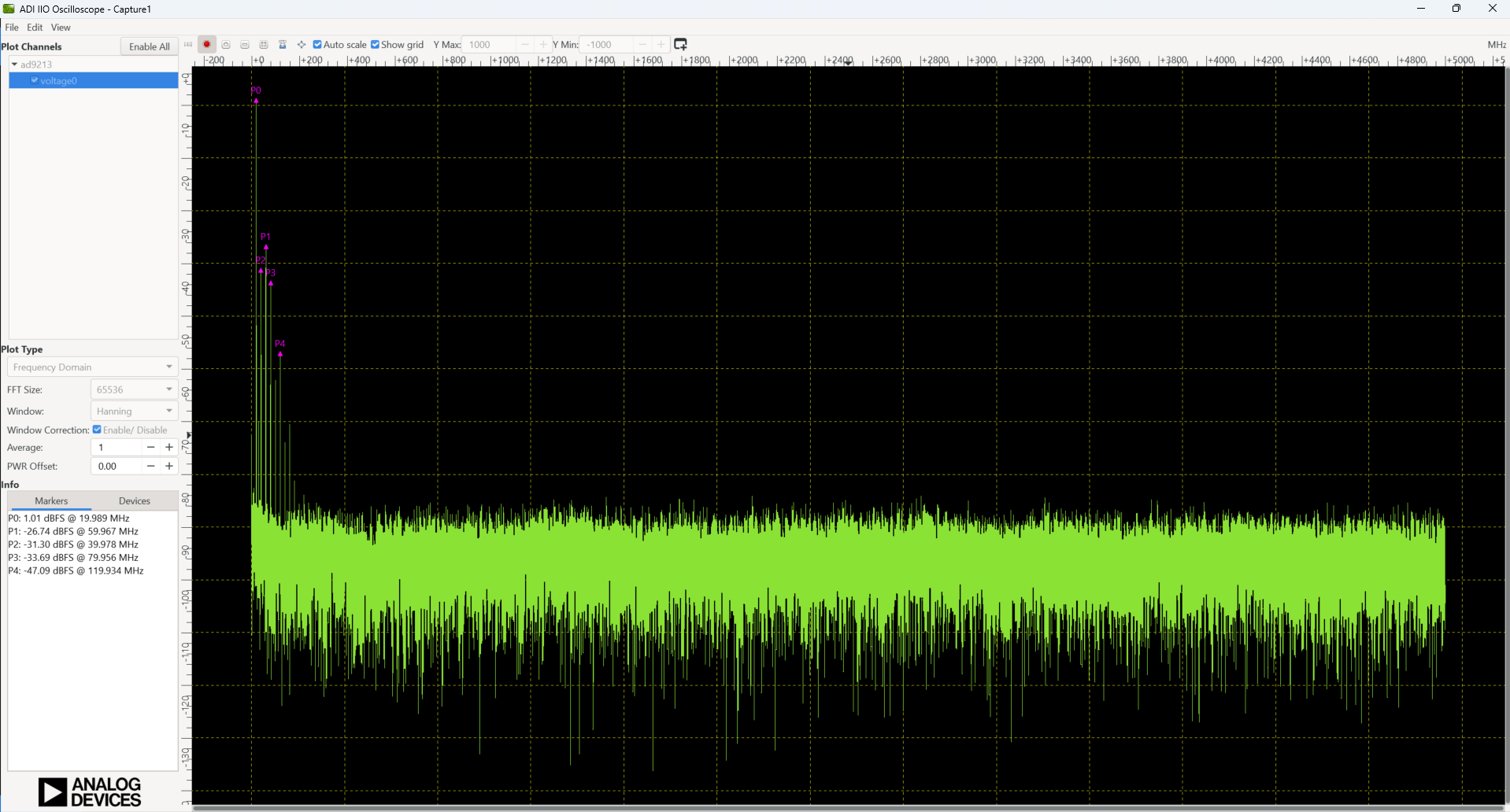Disable the Auto scale checkbox
The height and width of the screenshot is (812, 1510).
tap(317, 44)
